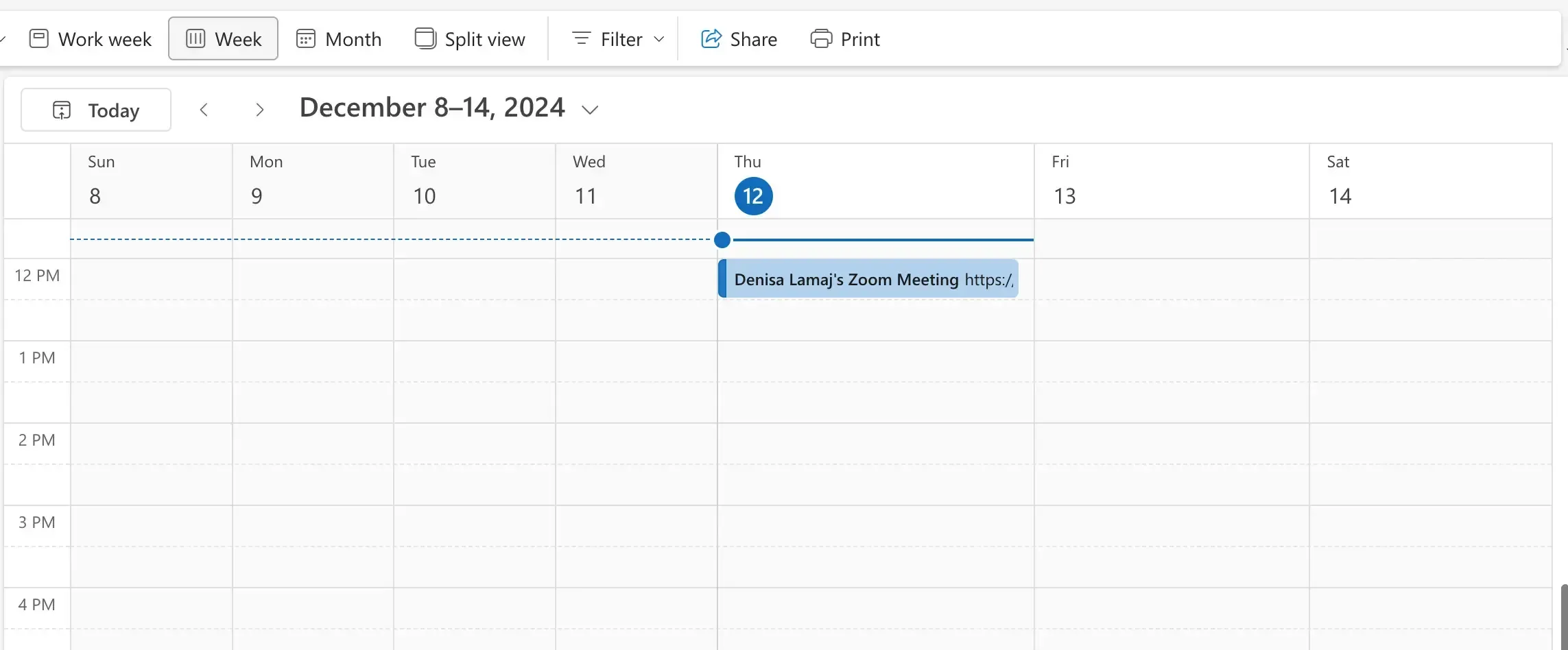
Task: Click the previous week chevron
Action: pyautogui.click(x=204, y=109)
